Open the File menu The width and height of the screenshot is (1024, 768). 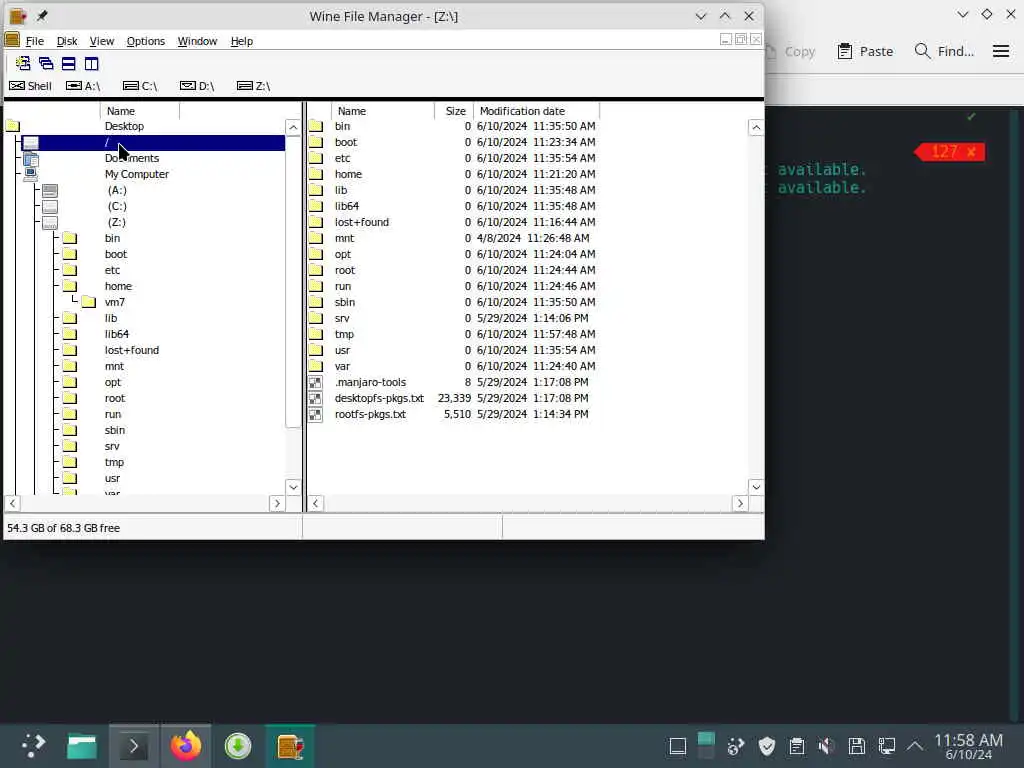pos(35,41)
